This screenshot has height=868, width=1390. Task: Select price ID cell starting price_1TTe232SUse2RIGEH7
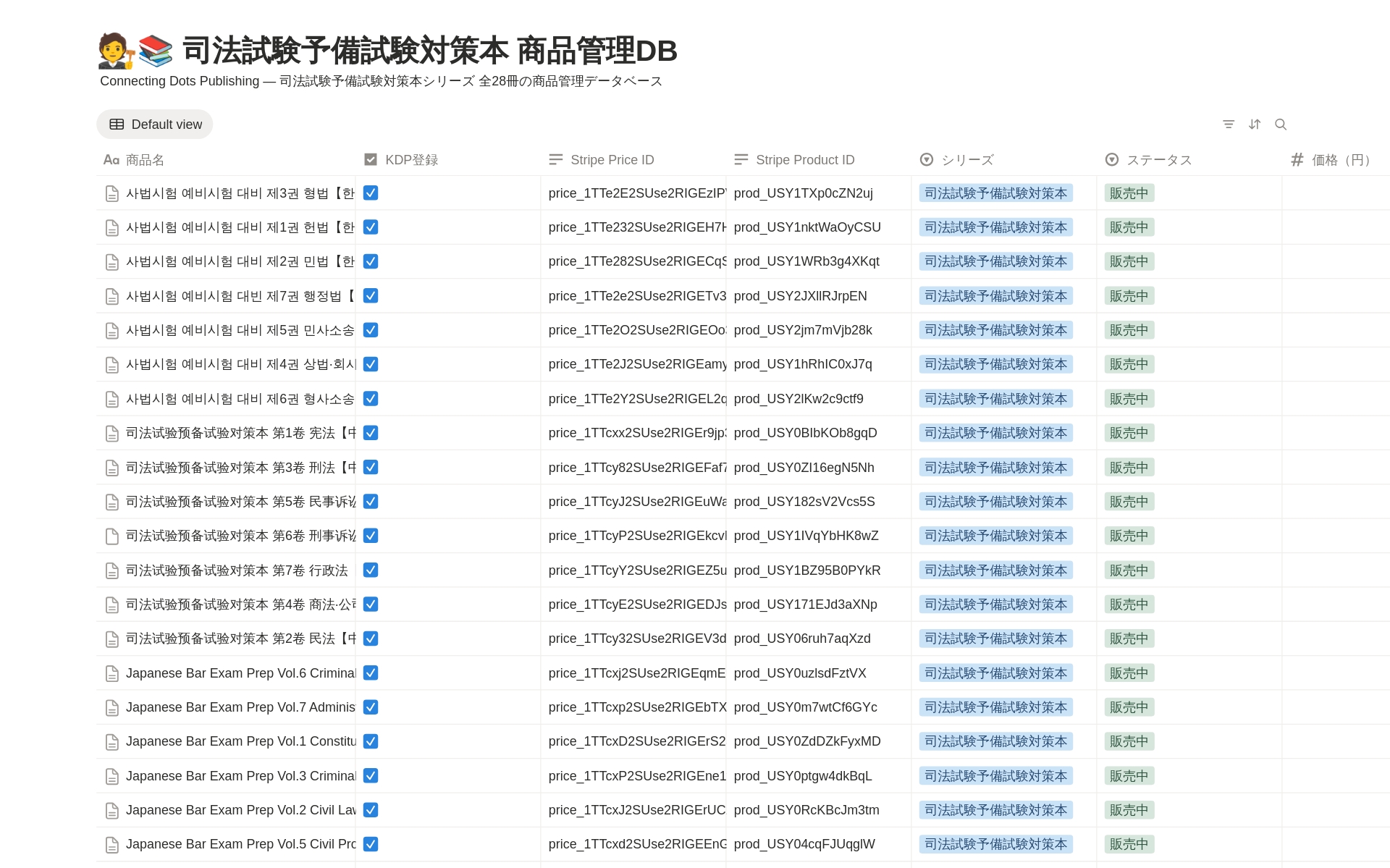click(633, 227)
